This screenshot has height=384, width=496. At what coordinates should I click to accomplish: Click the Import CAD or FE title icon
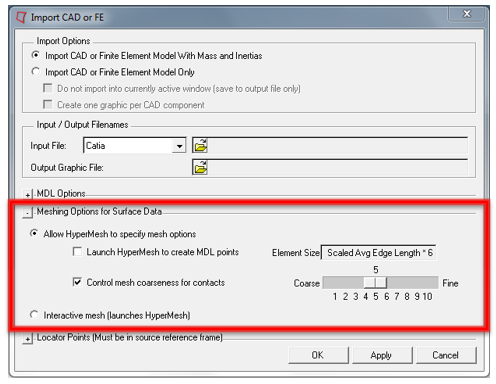pyautogui.click(x=21, y=17)
